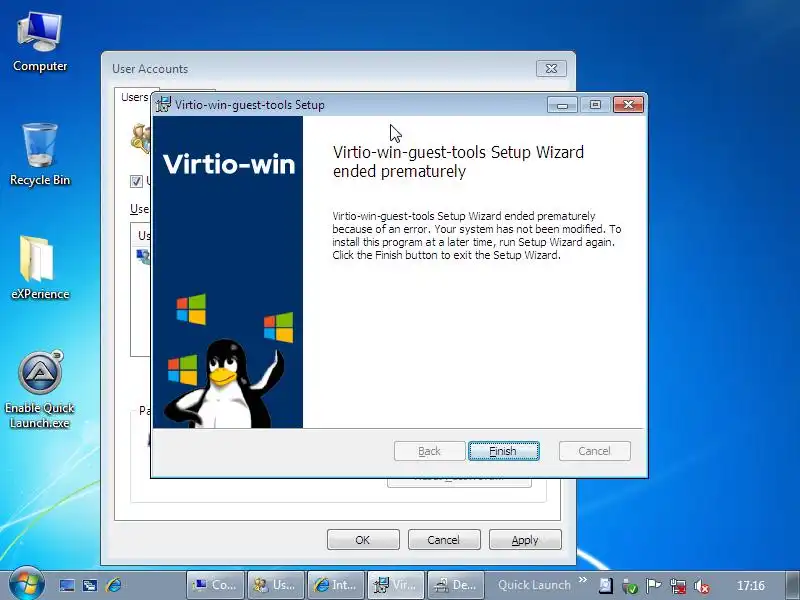The width and height of the screenshot is (800, 600).
Task: Click the Finish button in the setup wizard
Action: click(504, 451)
